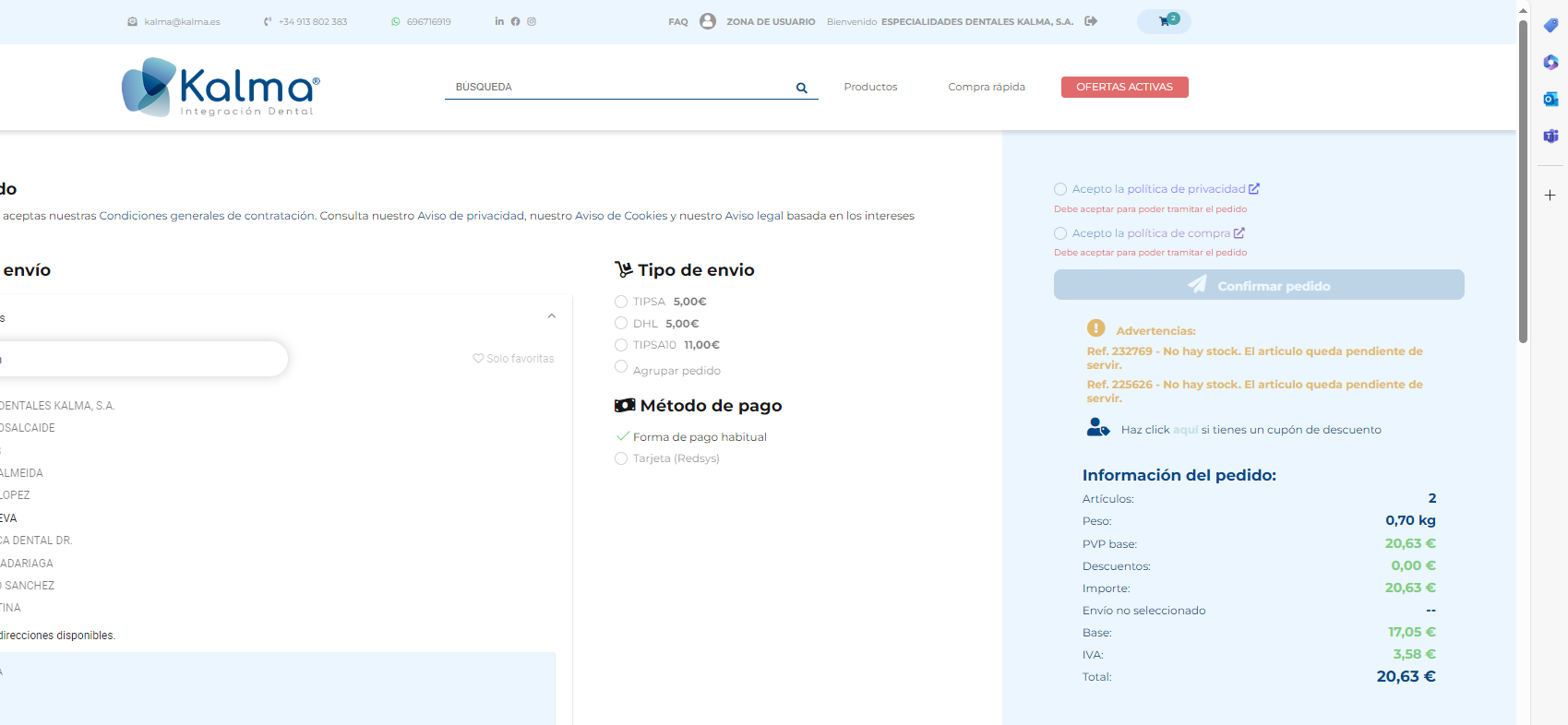Open the shopping cart with 2 items
Image resolution: width=1568 pixels, height=725 pixels.
[x=1164, y=21]
